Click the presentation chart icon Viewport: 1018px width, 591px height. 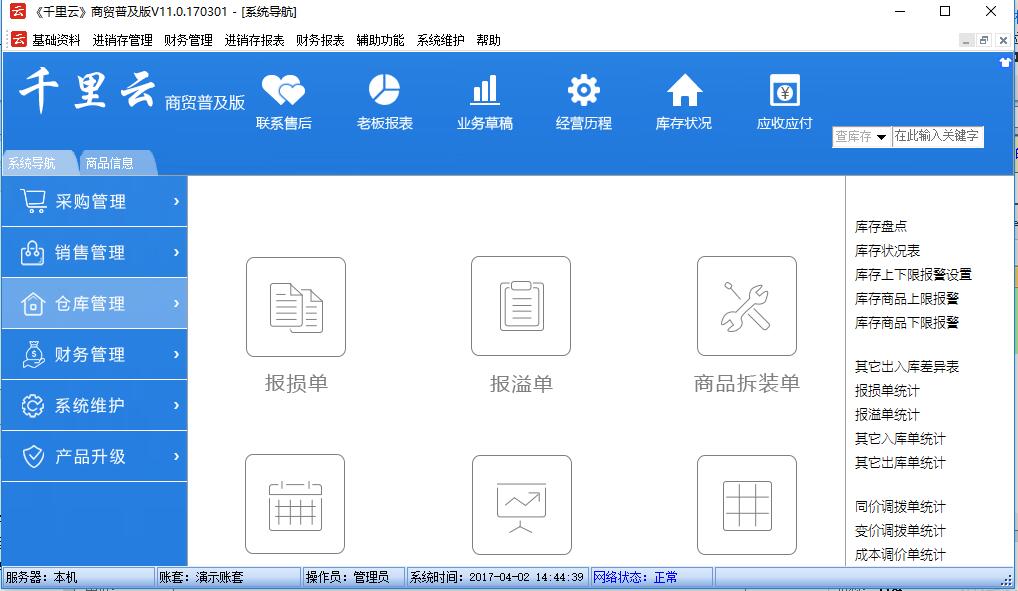(521, 505)
